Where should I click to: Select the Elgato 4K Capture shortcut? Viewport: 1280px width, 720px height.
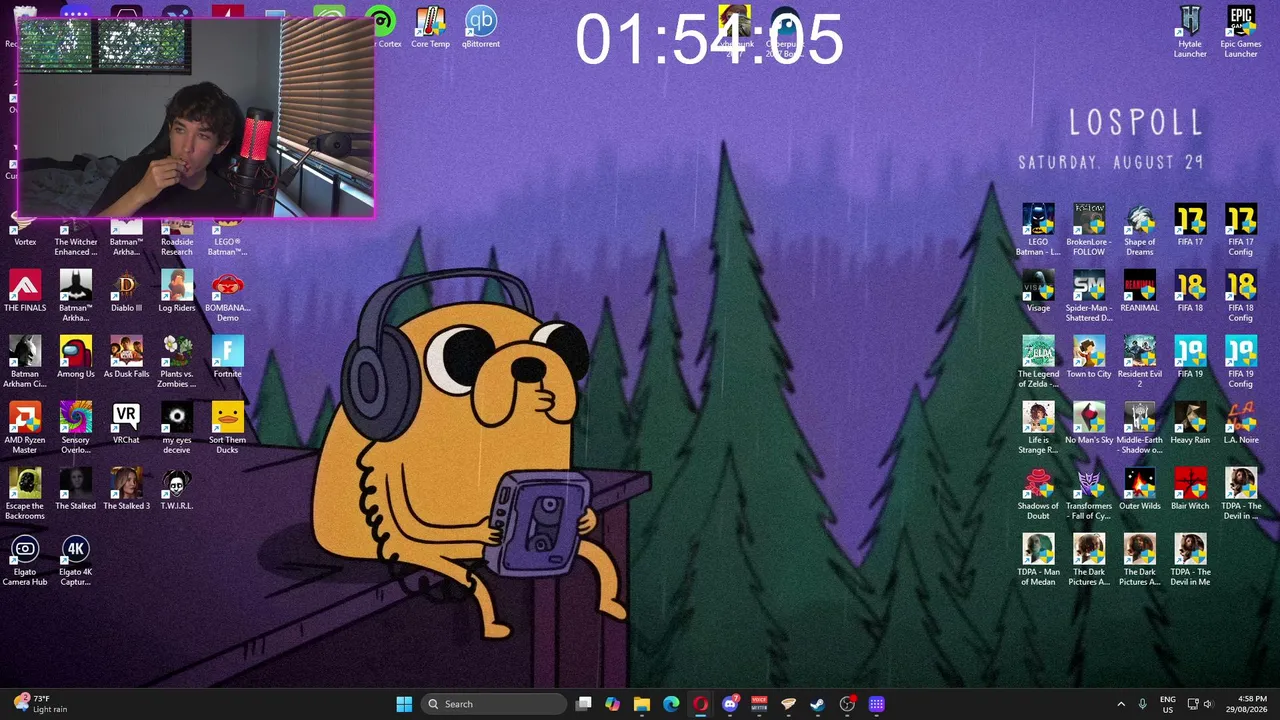75,560
